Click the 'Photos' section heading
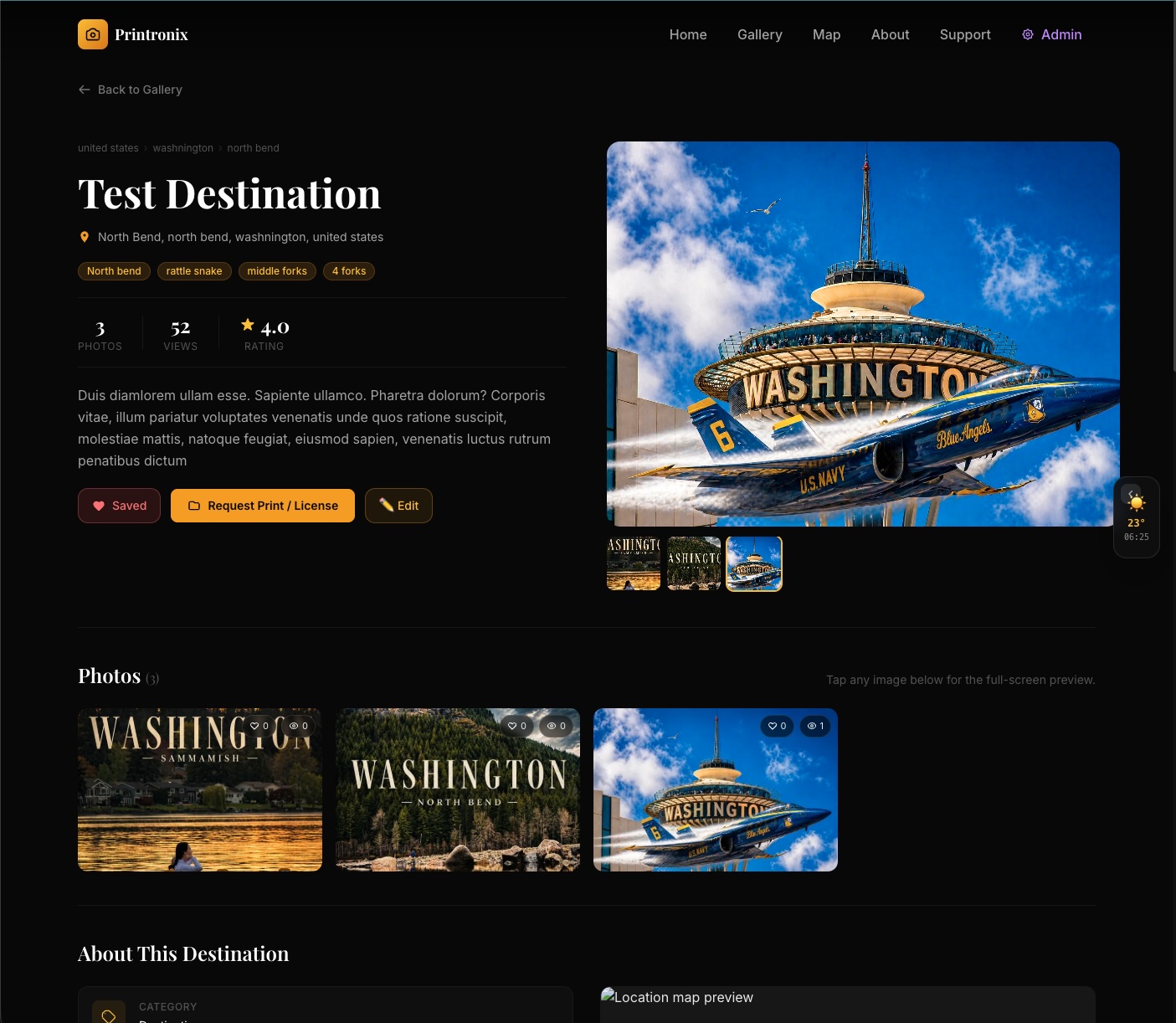The image size is (1176, 1023). coord(109,676)
